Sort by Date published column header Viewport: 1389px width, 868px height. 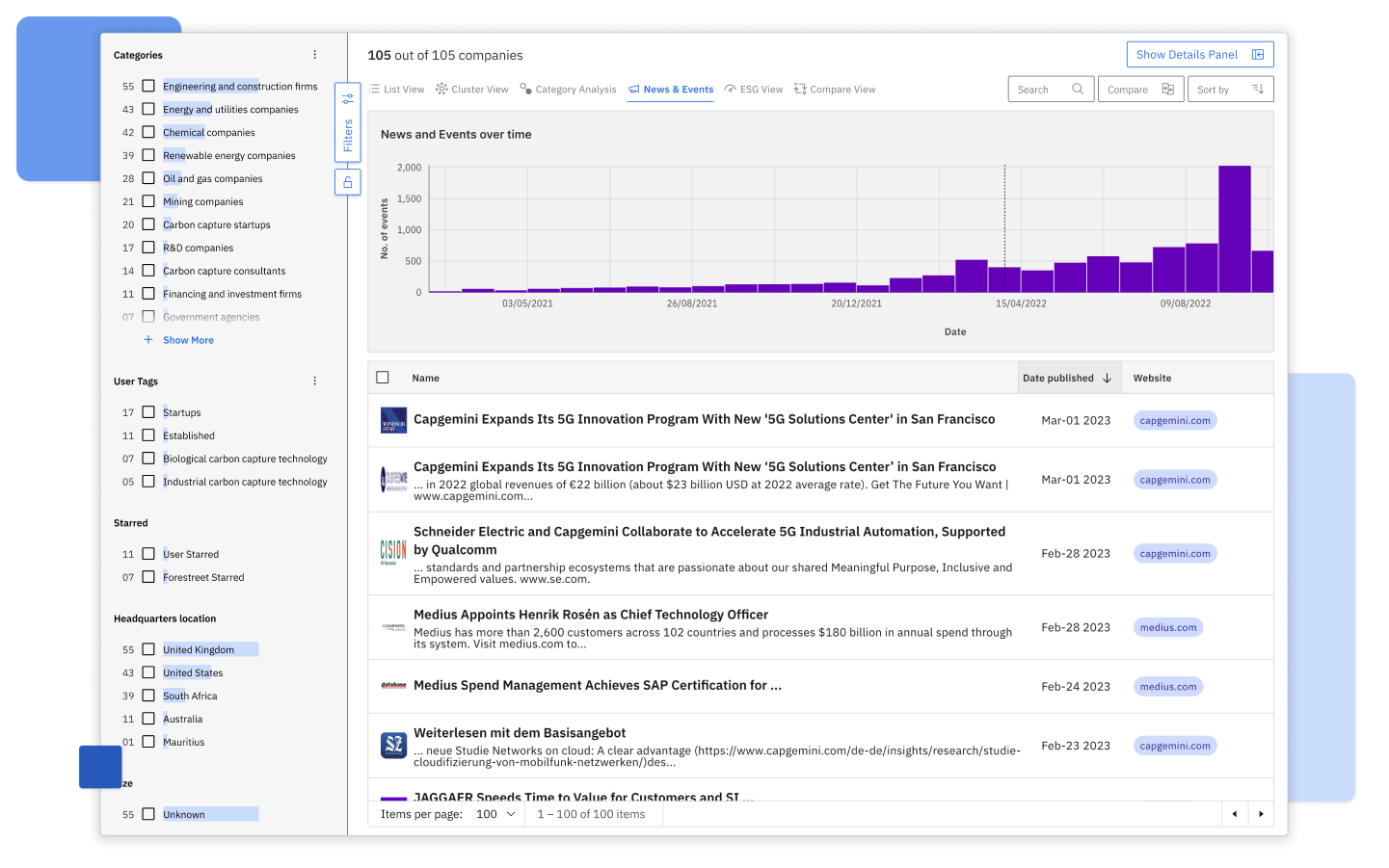[1068, 379]
